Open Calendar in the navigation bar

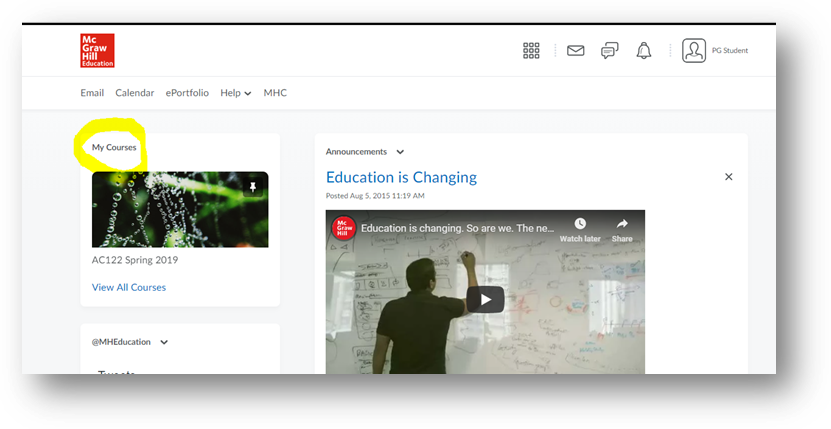click(134, 93)
